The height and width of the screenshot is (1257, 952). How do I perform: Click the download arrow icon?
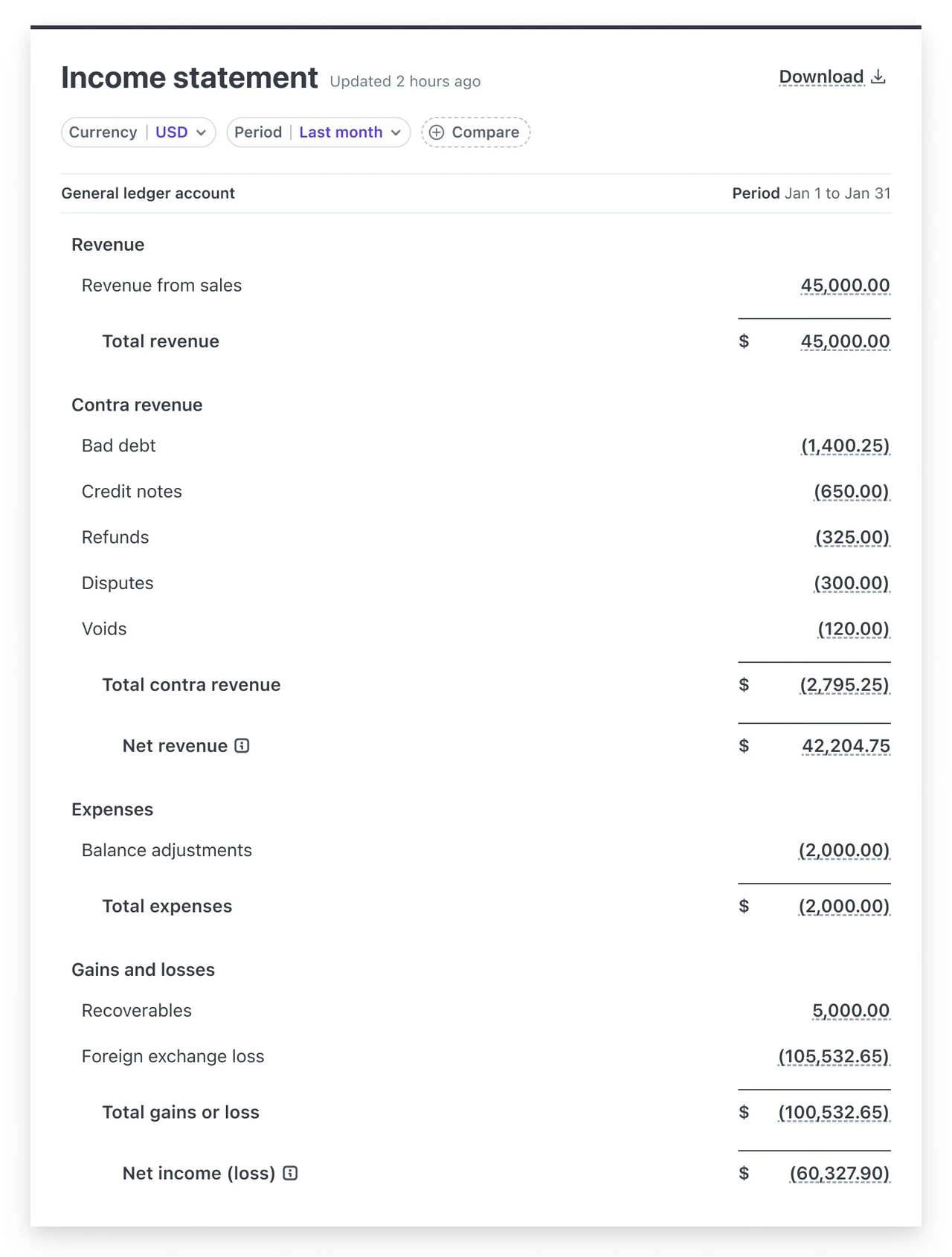[x=878, y=77]
